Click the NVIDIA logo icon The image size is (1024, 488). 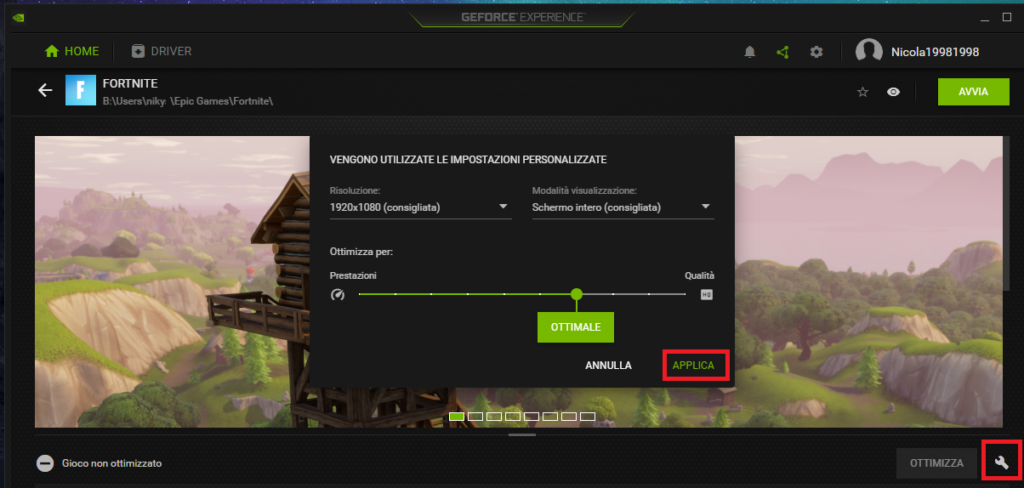(x=18, y=18)
